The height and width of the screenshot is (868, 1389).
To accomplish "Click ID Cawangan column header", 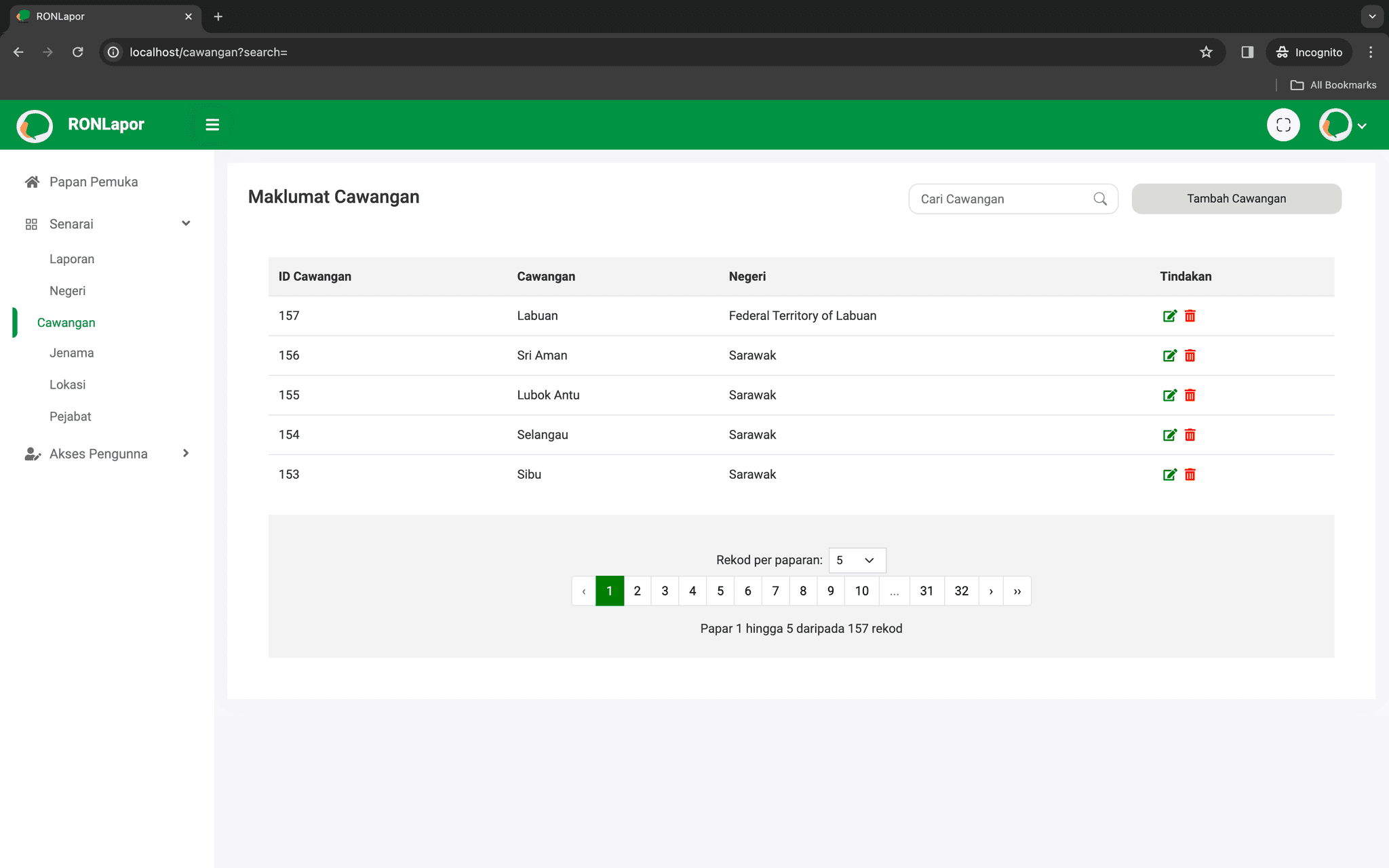I will 315,277.
